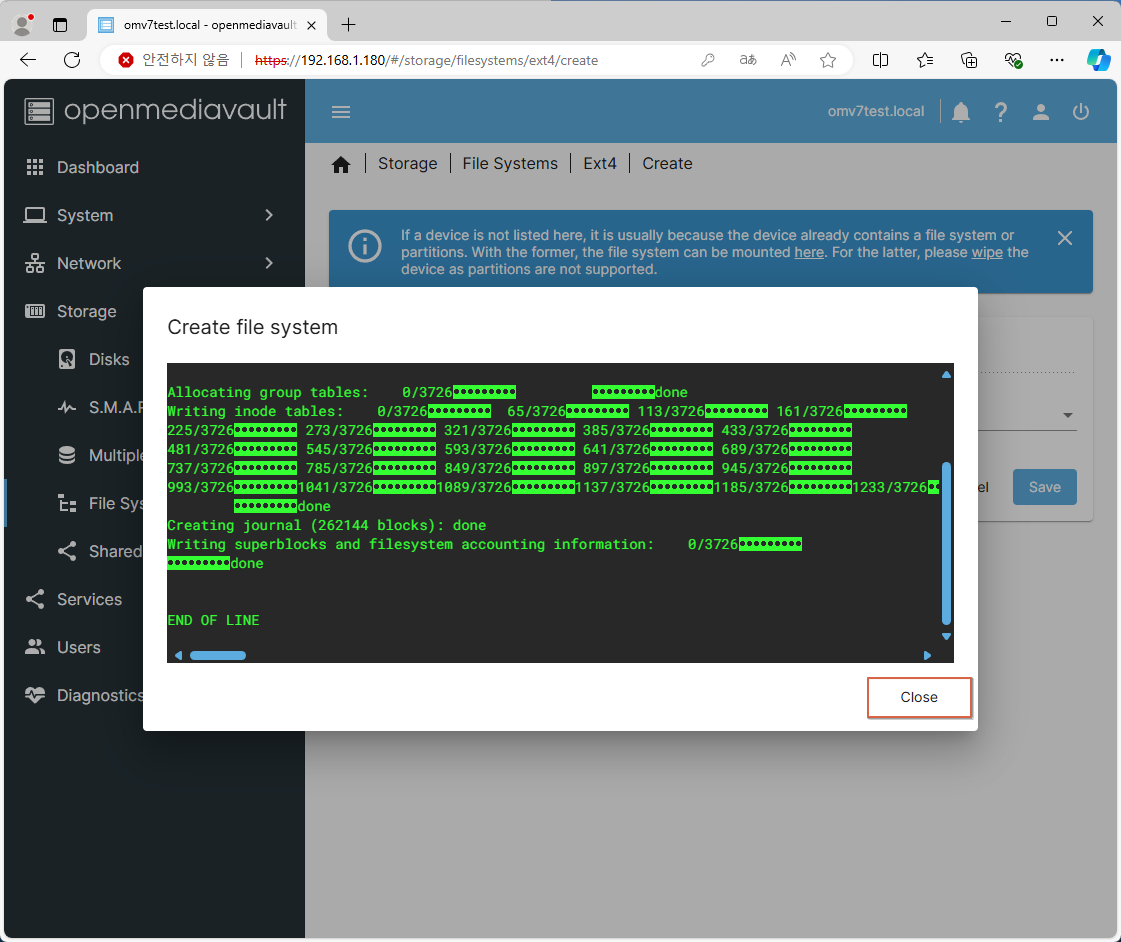The width and height of the screenshot is (1121, 942).
Task: Open the Storage menu item
Action: 87,312
